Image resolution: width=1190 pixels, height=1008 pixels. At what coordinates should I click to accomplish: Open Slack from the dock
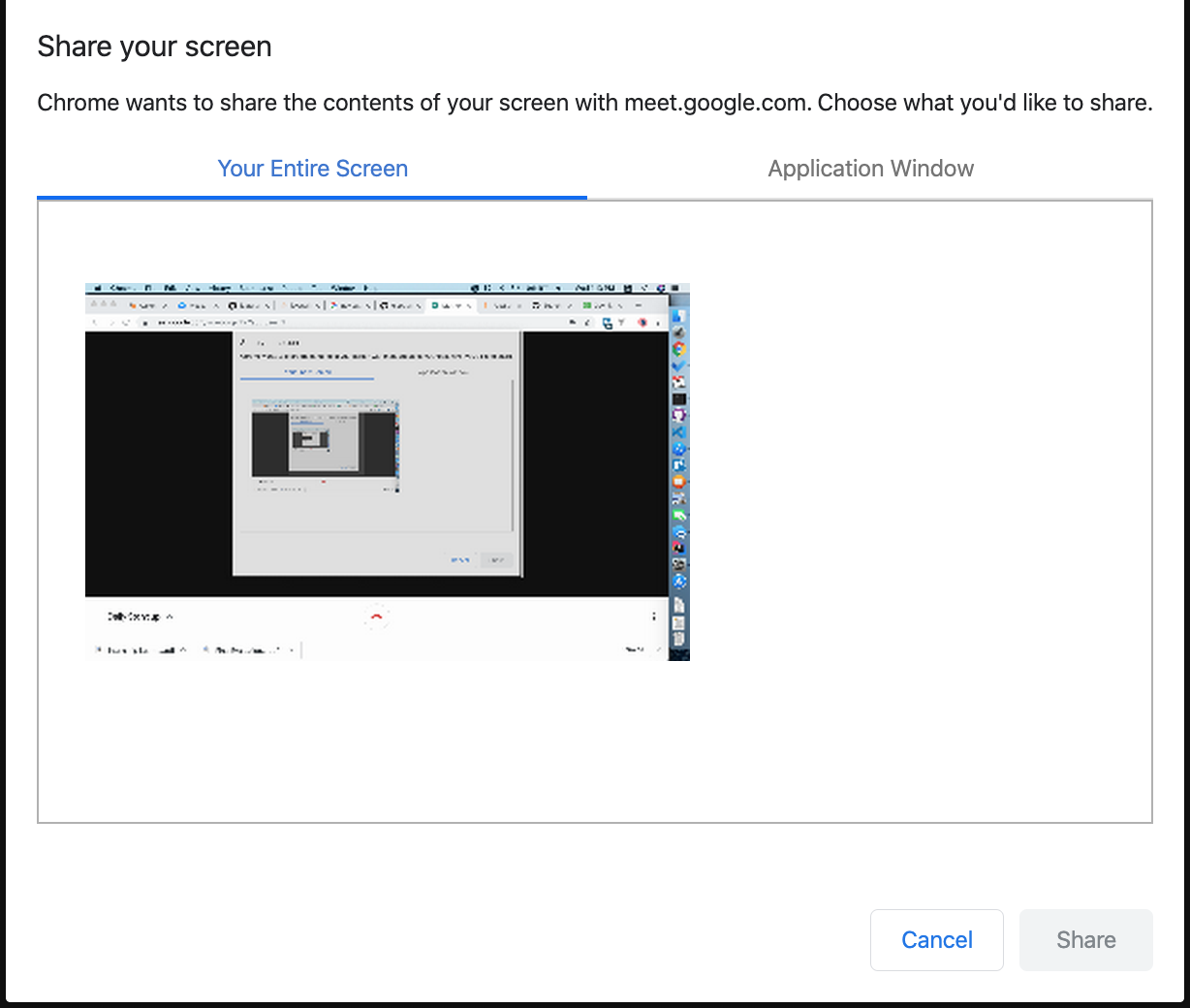point(679,548)
